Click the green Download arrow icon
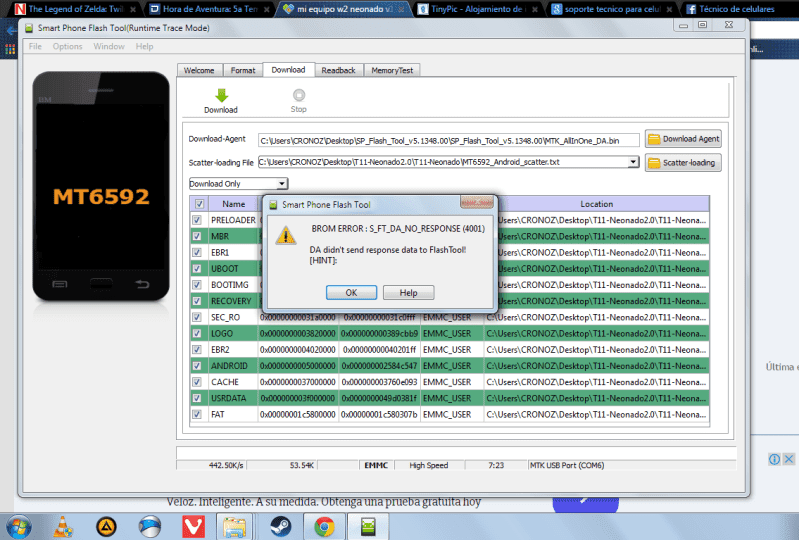The width and height of the screenshot is (799, 540). [221, 95]
